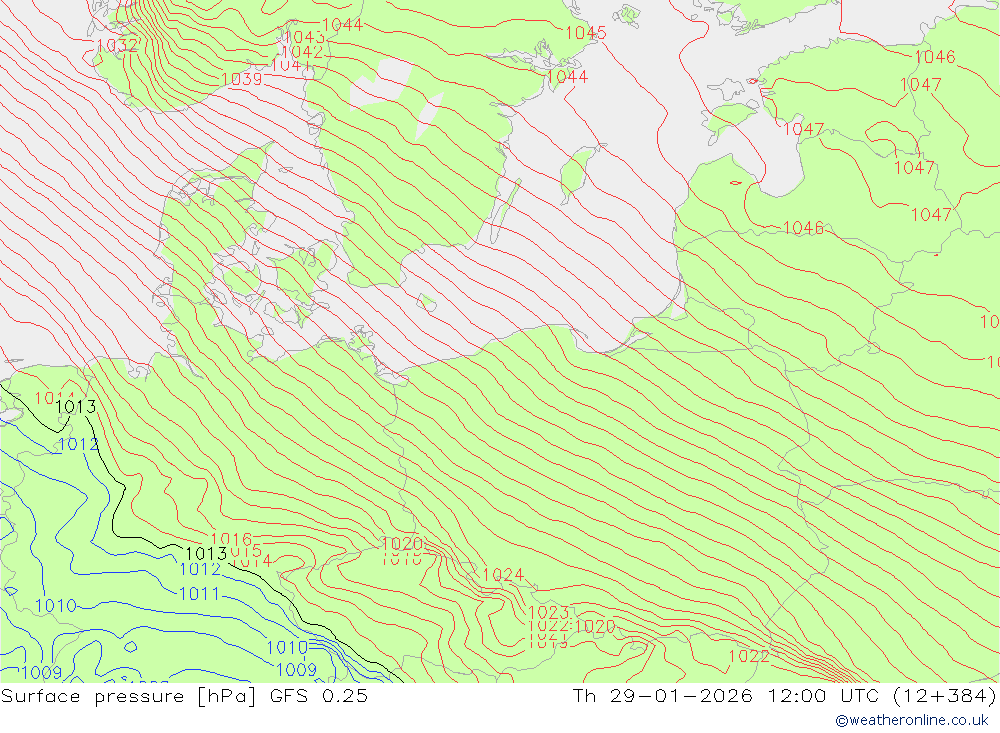Click the 1045 isobar label
Viewport: 1000px width, 733px height.
585,33
